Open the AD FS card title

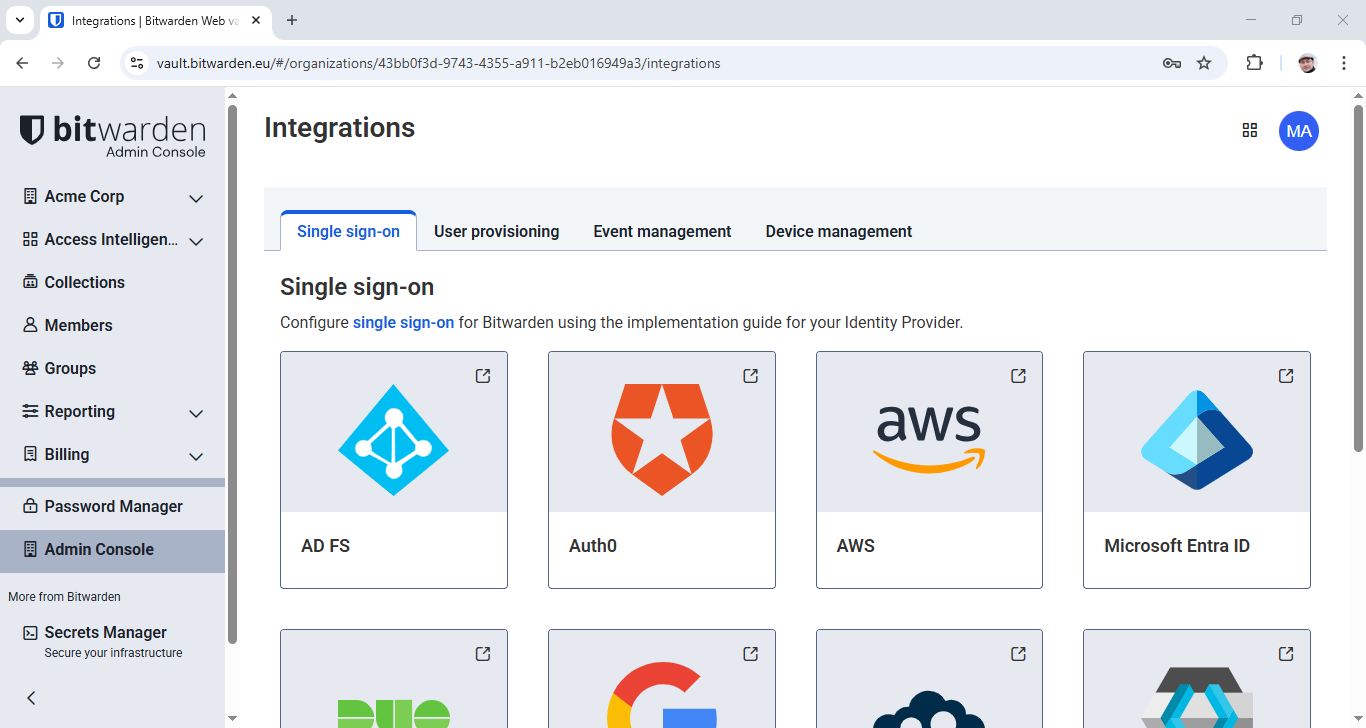[x=325, y=546]
